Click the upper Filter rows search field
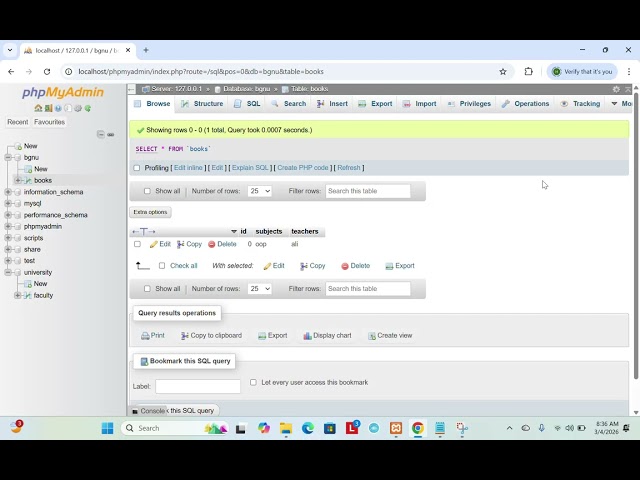The width and height of the screenshot is (640, 480). [x=368, y=191]
